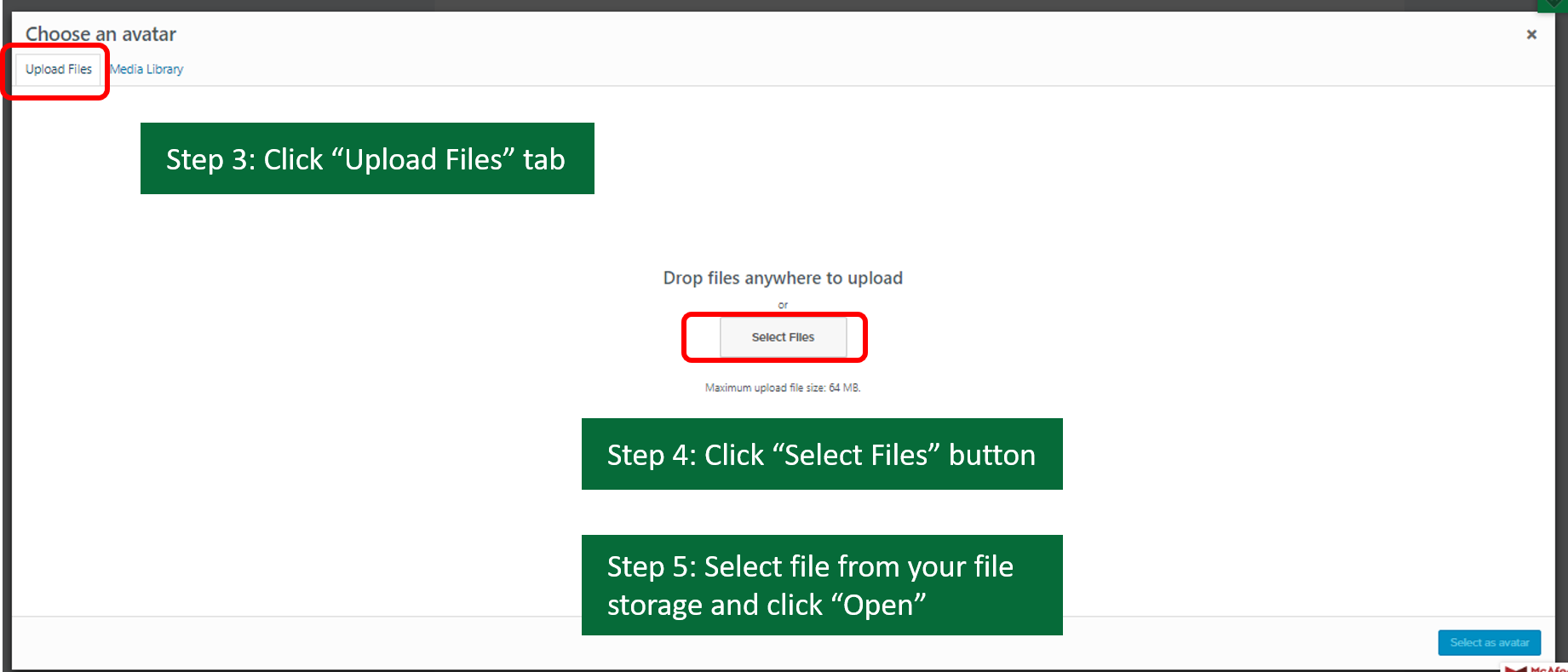The image size is (1568, 672).
Task: Close the Choose an avatar dialog
Action: (1531, 35)
